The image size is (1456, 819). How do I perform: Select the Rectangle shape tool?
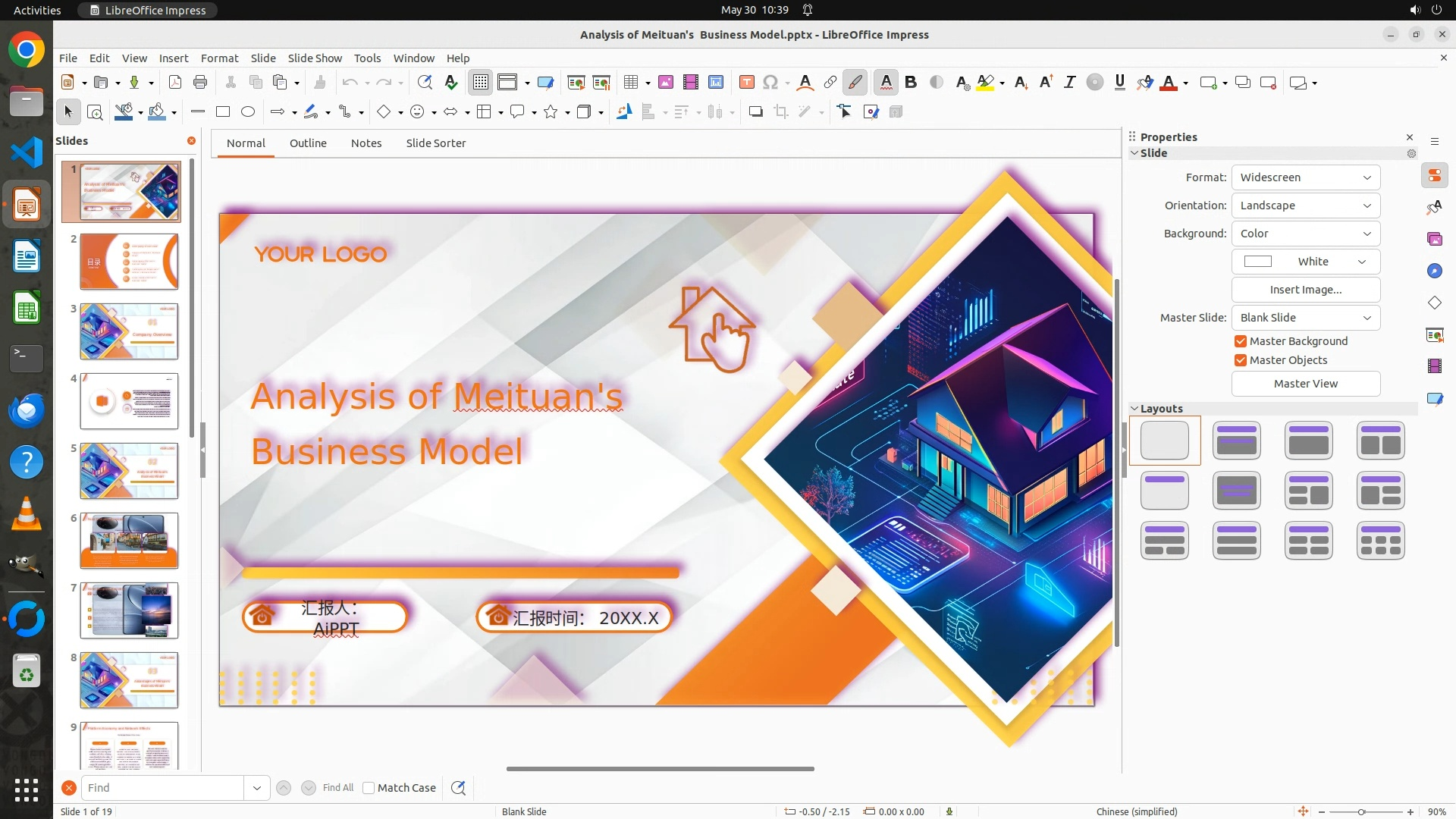(222, 112)
